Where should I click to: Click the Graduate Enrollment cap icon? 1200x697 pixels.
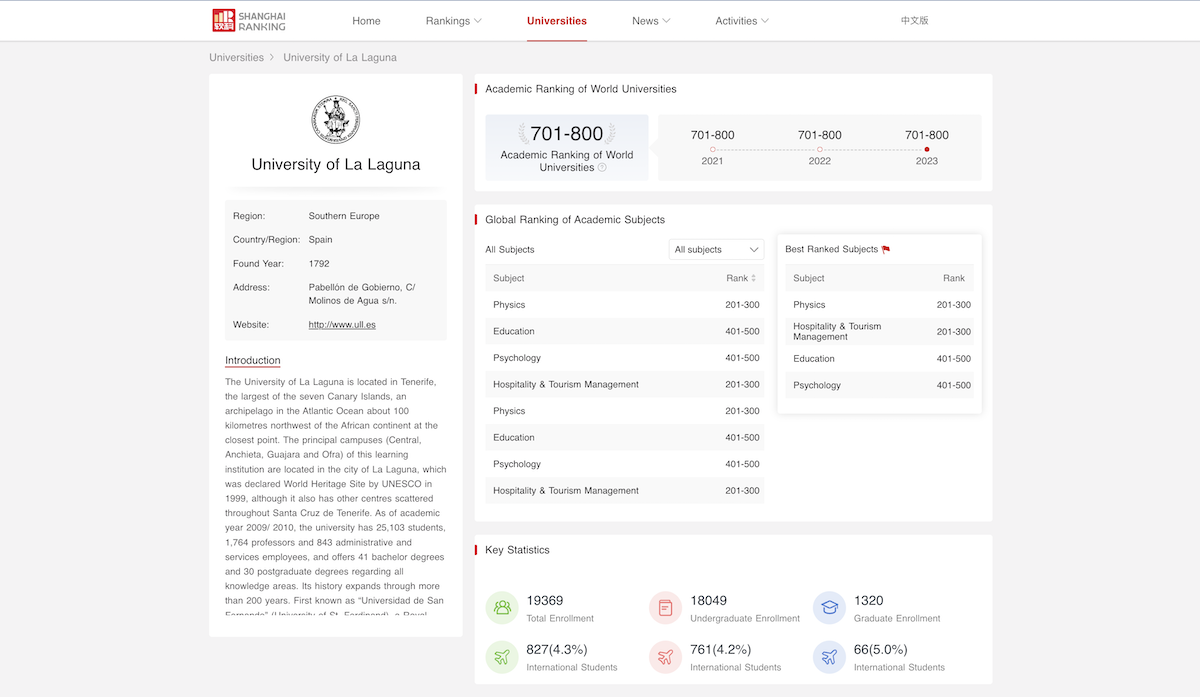(829, 607)
